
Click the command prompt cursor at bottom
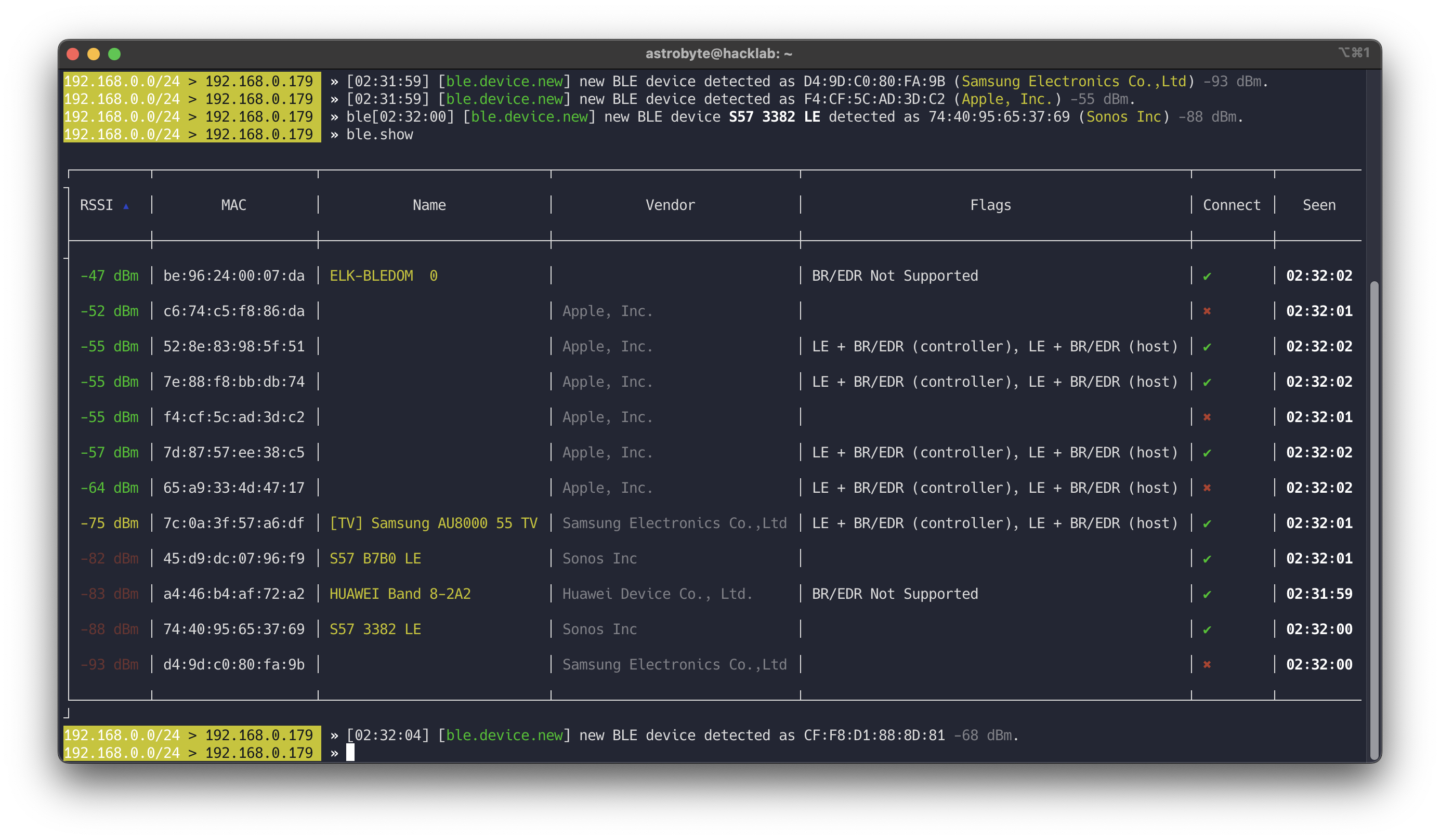point(350,753)
